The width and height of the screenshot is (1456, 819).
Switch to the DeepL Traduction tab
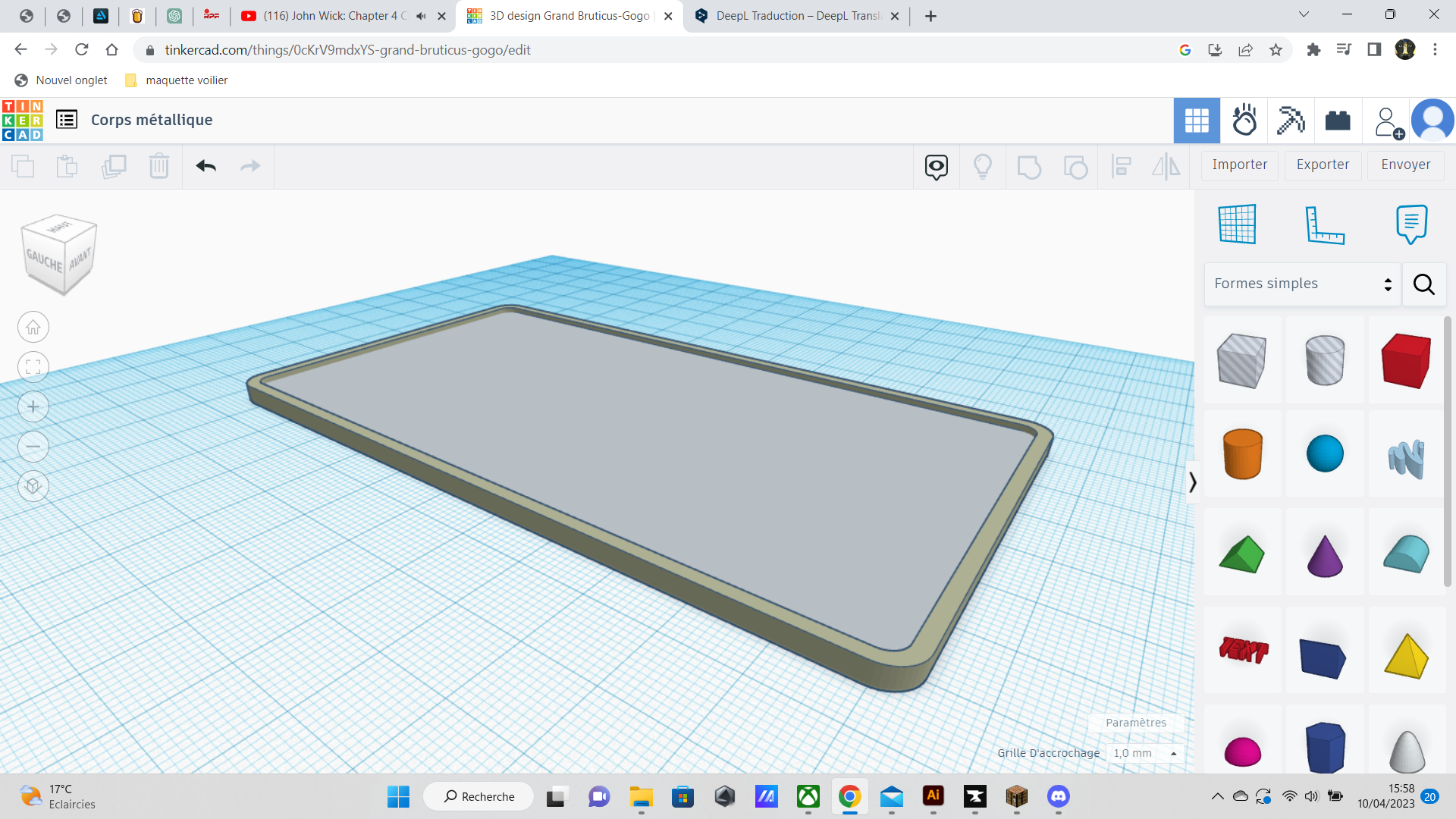click(797, 16)
